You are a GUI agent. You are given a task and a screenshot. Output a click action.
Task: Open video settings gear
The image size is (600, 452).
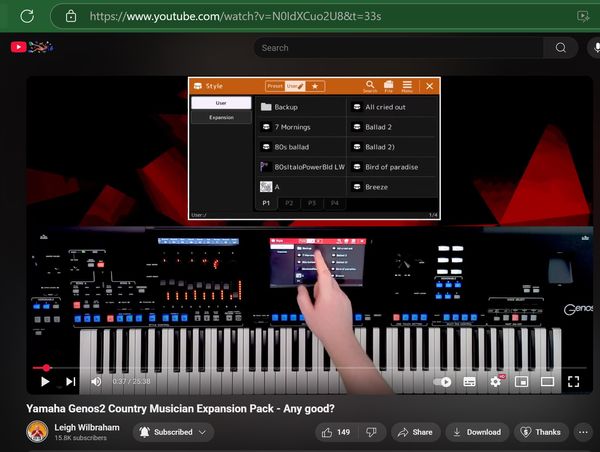(496, 381)
